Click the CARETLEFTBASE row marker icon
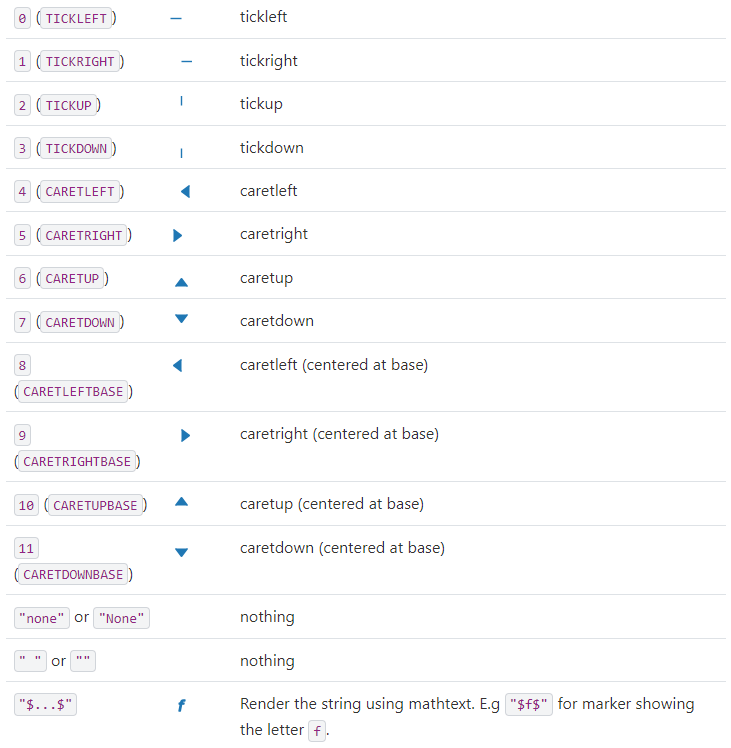 pos(178,366)
